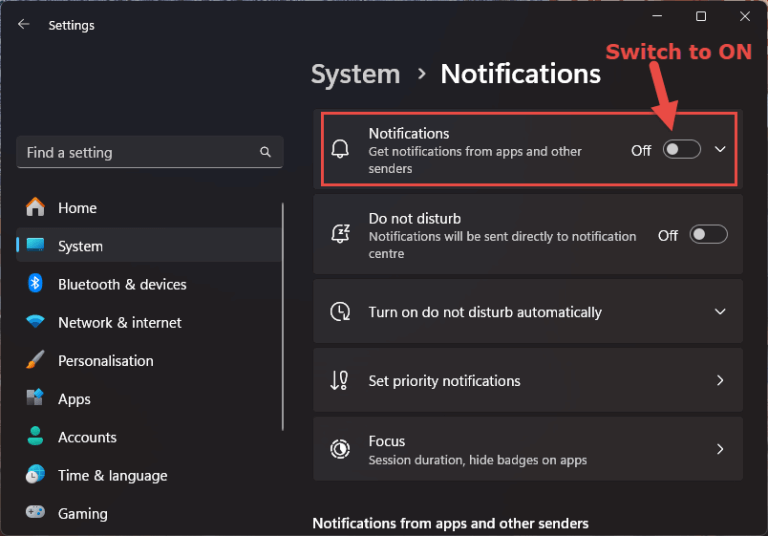Open Gaming settings

coord(149,513)
